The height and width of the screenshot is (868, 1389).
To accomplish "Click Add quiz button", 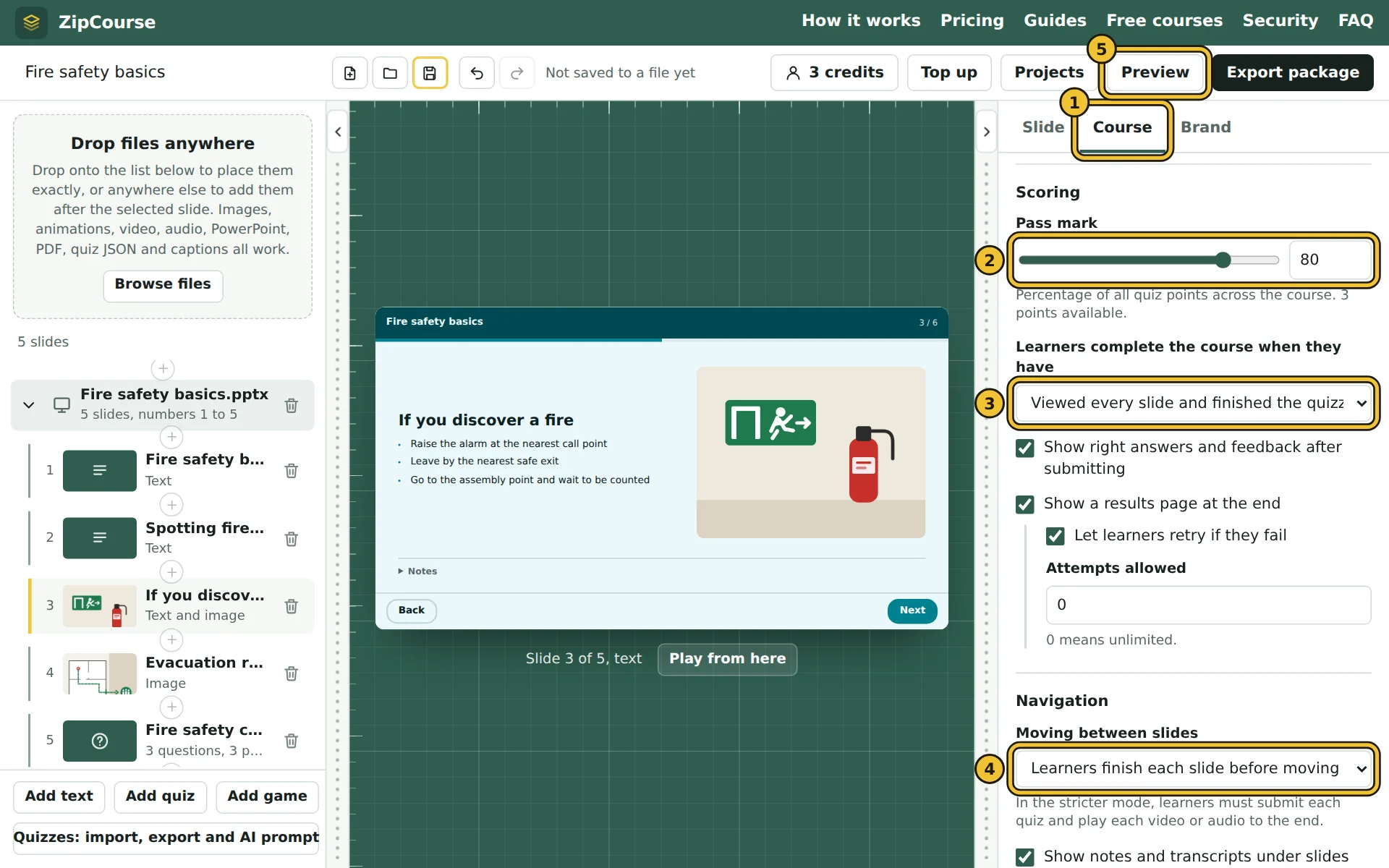I will 160,796.
